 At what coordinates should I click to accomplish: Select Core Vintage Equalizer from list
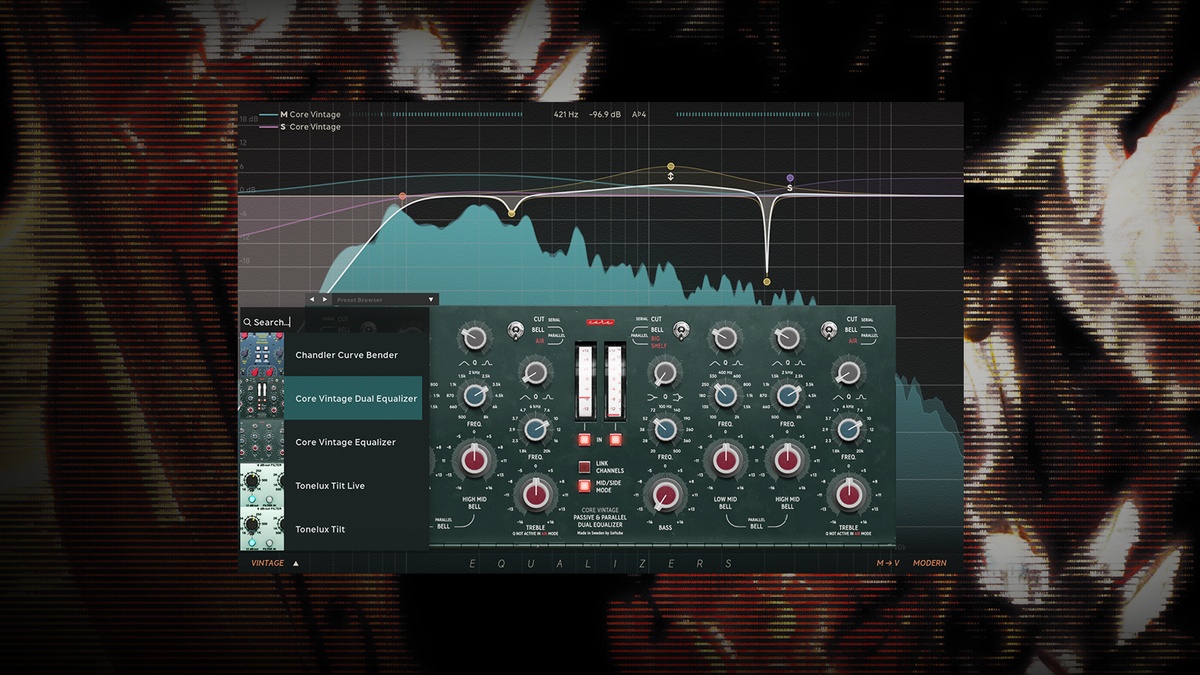pyautogui.click(x=345, y=442)
